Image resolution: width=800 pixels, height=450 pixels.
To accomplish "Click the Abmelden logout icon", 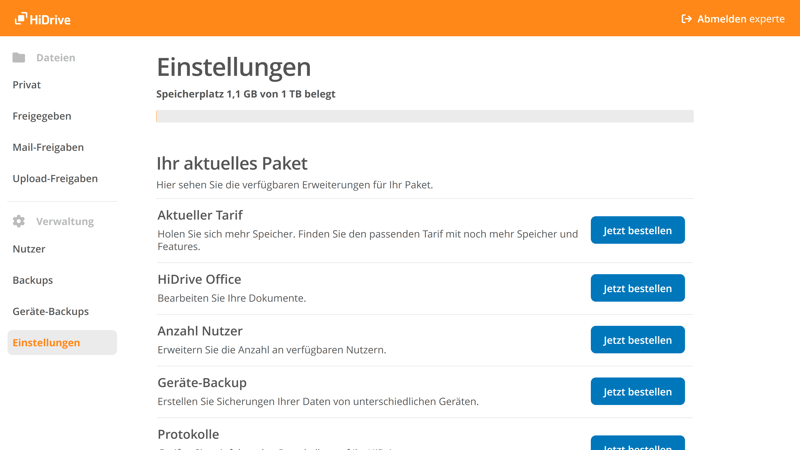I will (x=686, y=18).
